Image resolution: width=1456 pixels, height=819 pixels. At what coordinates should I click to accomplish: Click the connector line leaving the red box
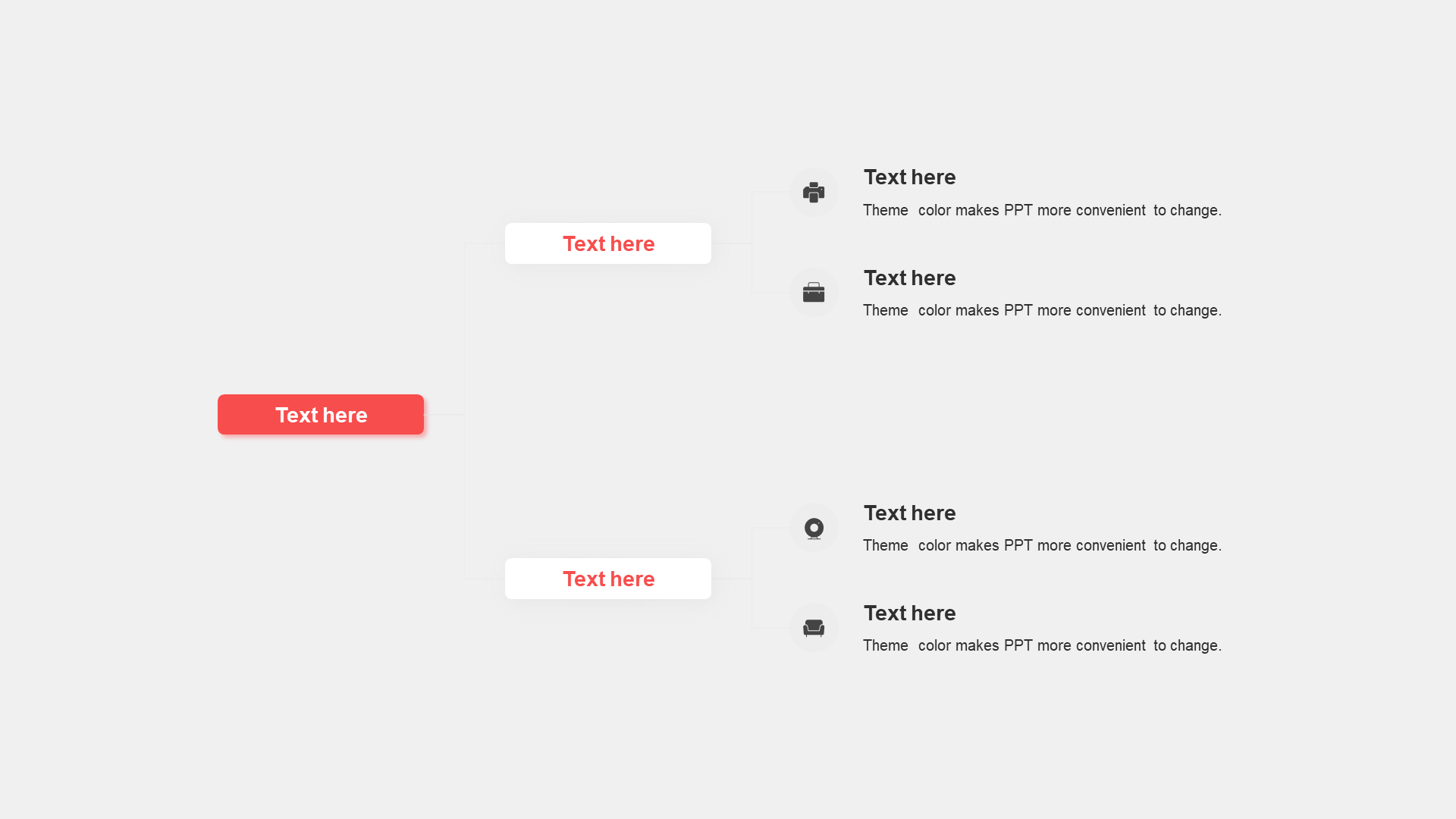pyautogui.click(x=444, y=415)
